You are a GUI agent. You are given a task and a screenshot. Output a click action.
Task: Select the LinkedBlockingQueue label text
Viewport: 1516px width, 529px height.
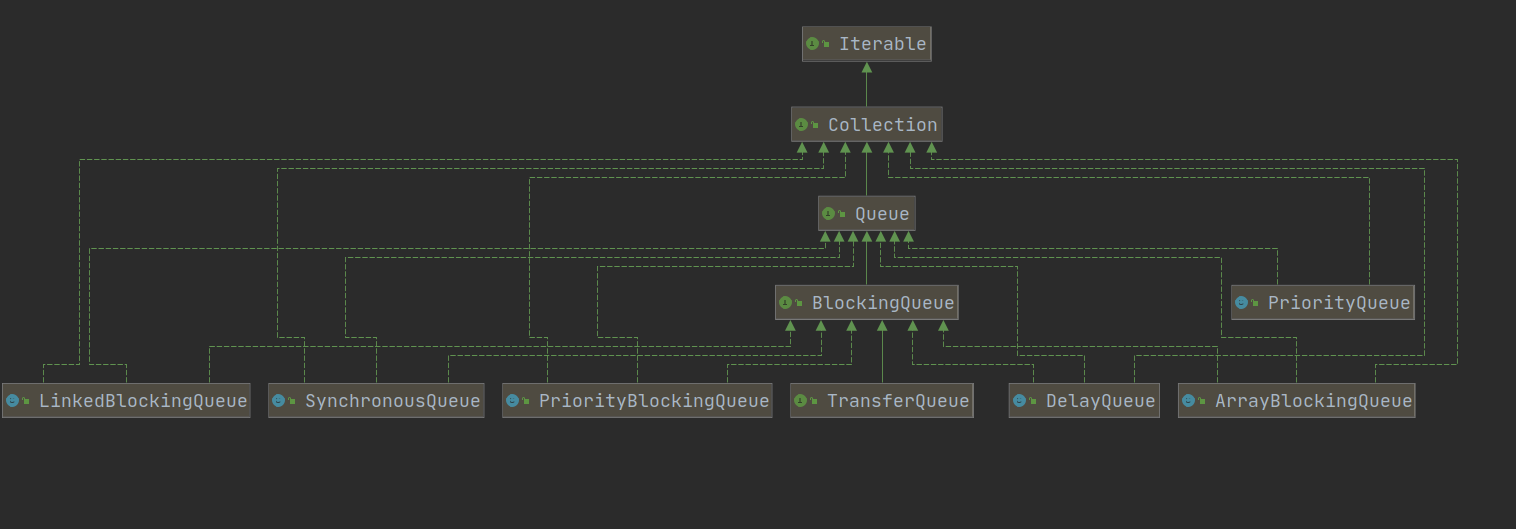(x=142, y=401)
